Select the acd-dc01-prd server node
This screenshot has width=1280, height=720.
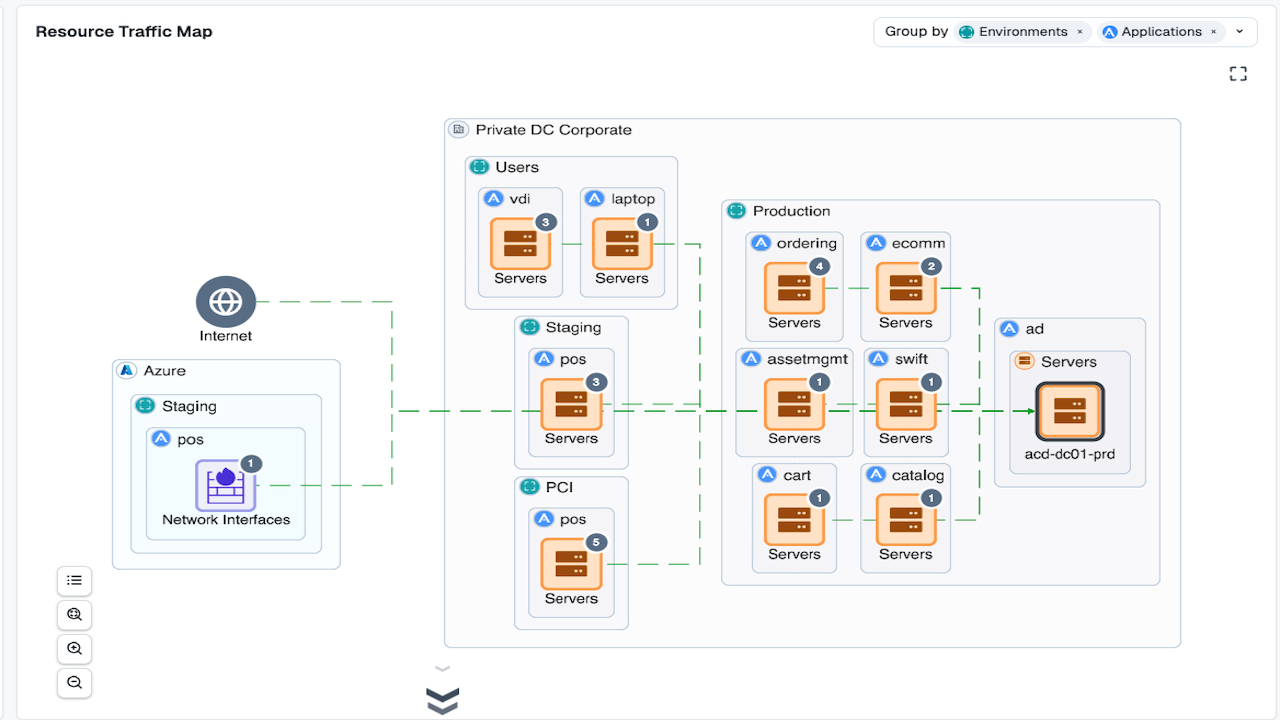click(x=1070, y=411)
